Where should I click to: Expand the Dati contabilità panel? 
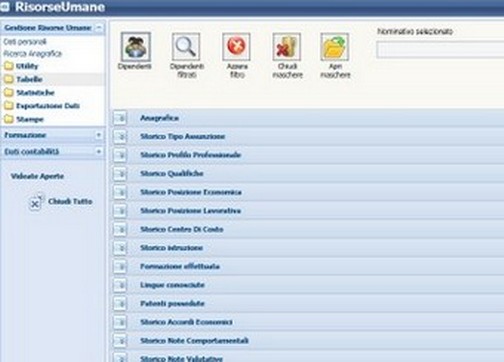[99, 152]
